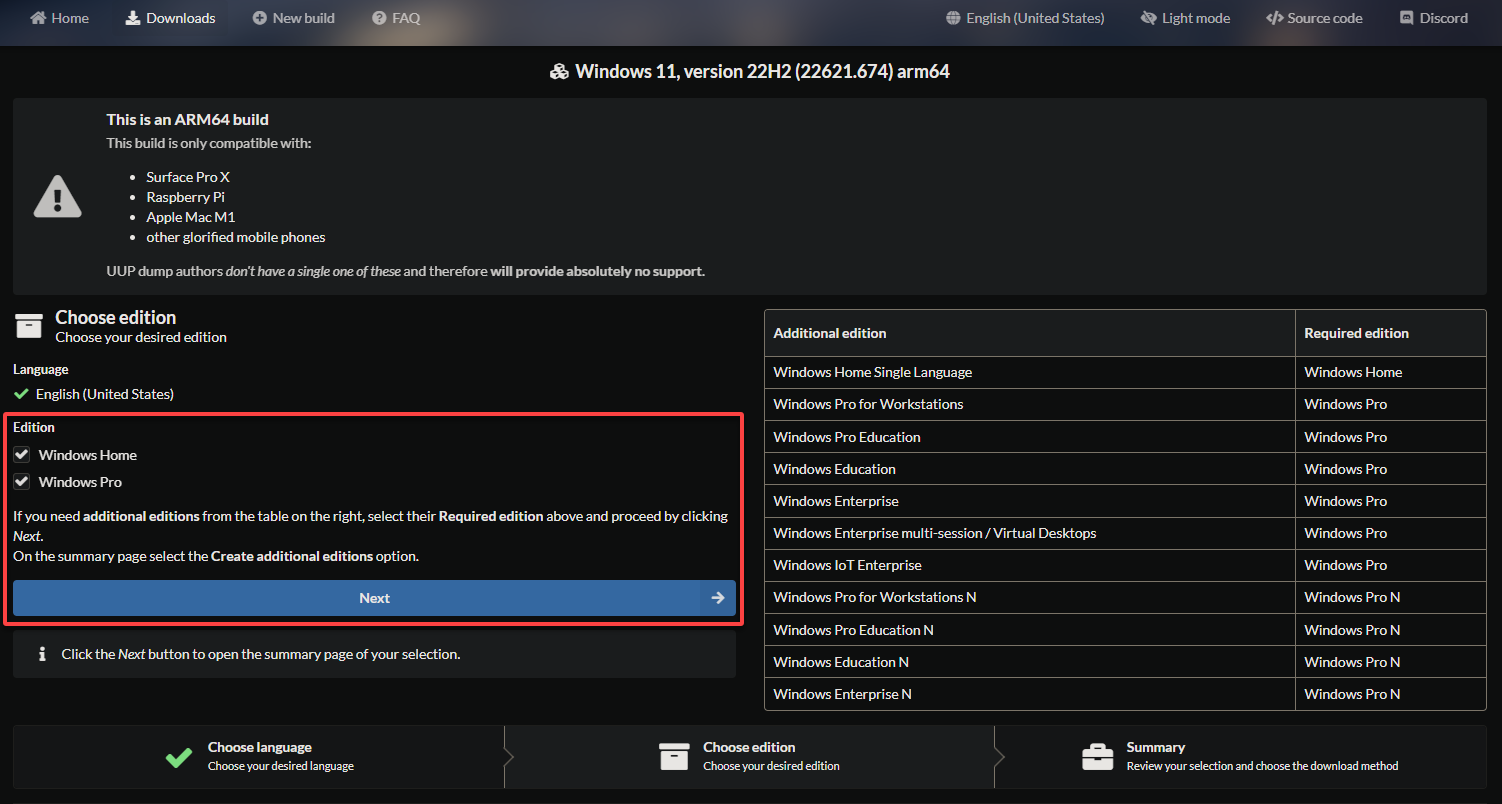This screenshot has width=1502, height=804.
Task: Click the Windows Pro label text
Action: coord(80,482)
